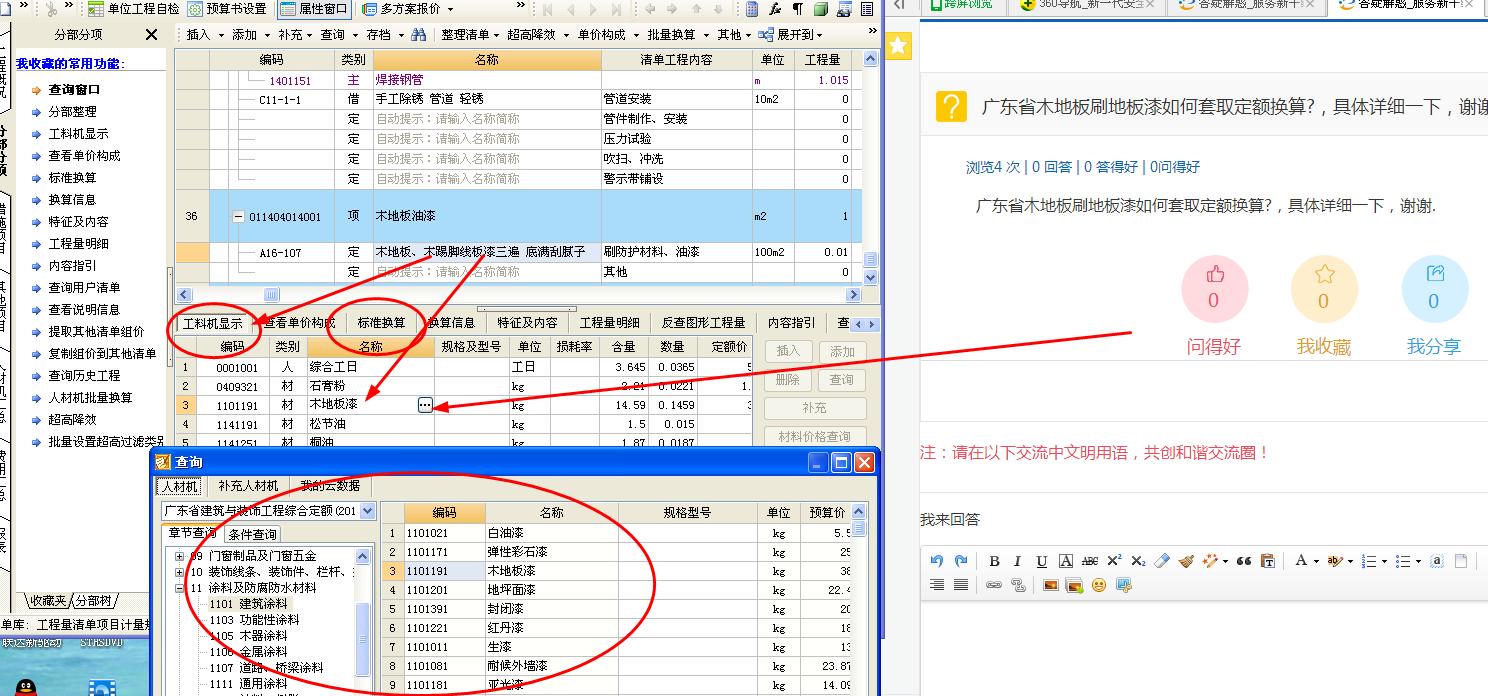The width and height of the screenshot is (1488, 696).
Task: Click the format brush icon
Action: [1186, 561]
